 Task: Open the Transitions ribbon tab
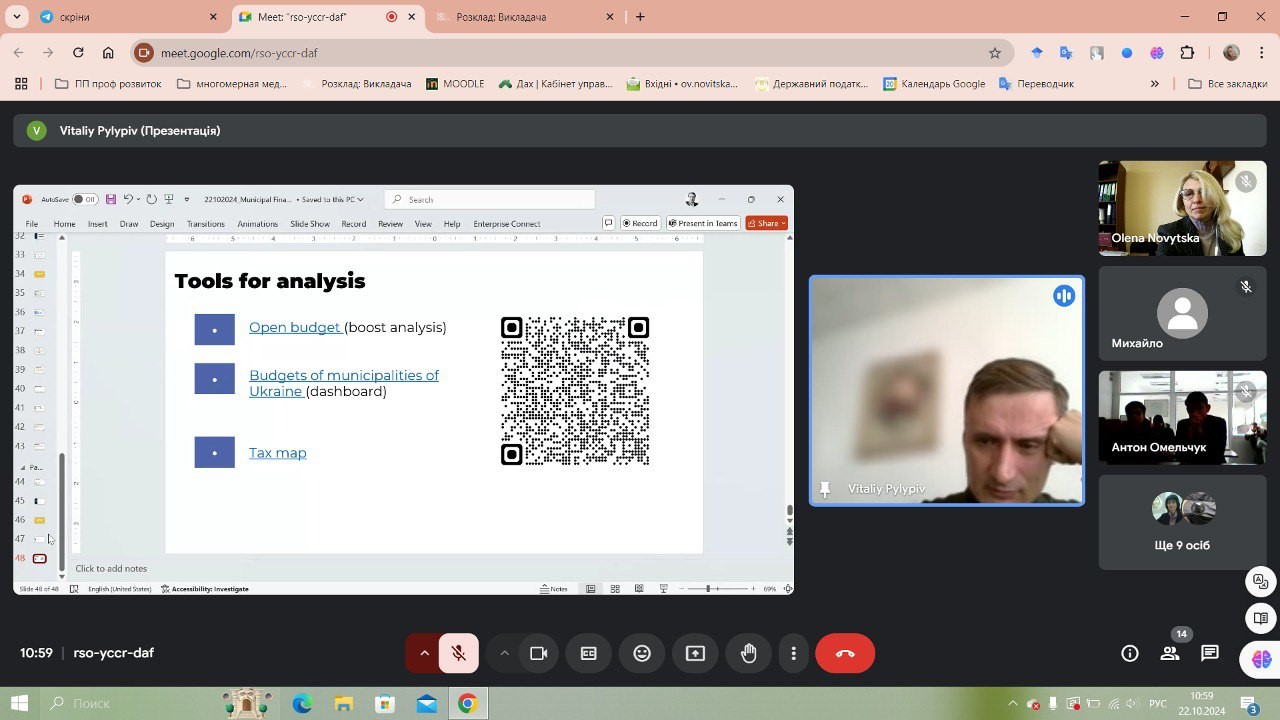[x=206, y=224]
